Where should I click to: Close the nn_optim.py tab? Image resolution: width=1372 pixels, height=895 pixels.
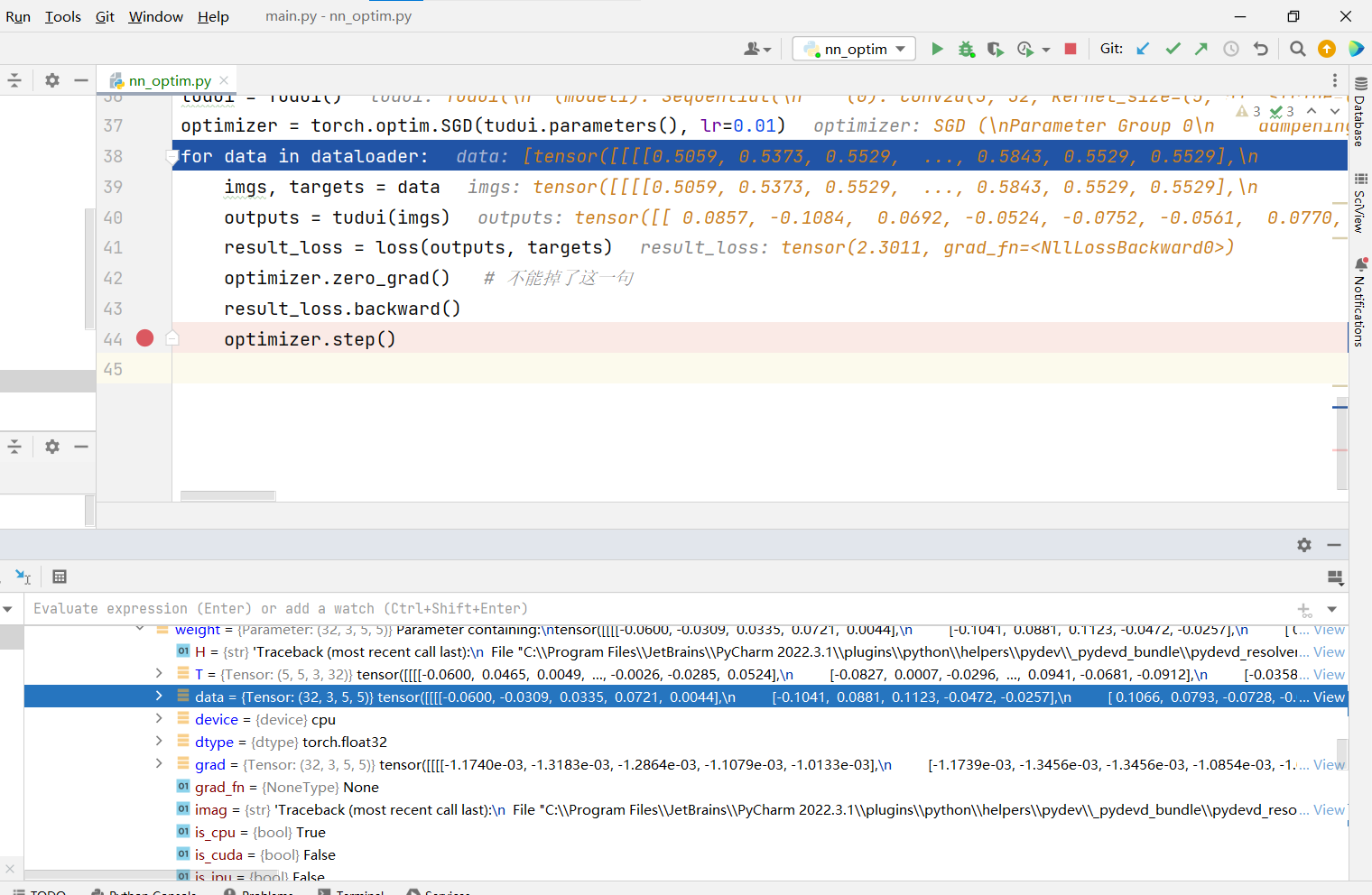point(224,80)
